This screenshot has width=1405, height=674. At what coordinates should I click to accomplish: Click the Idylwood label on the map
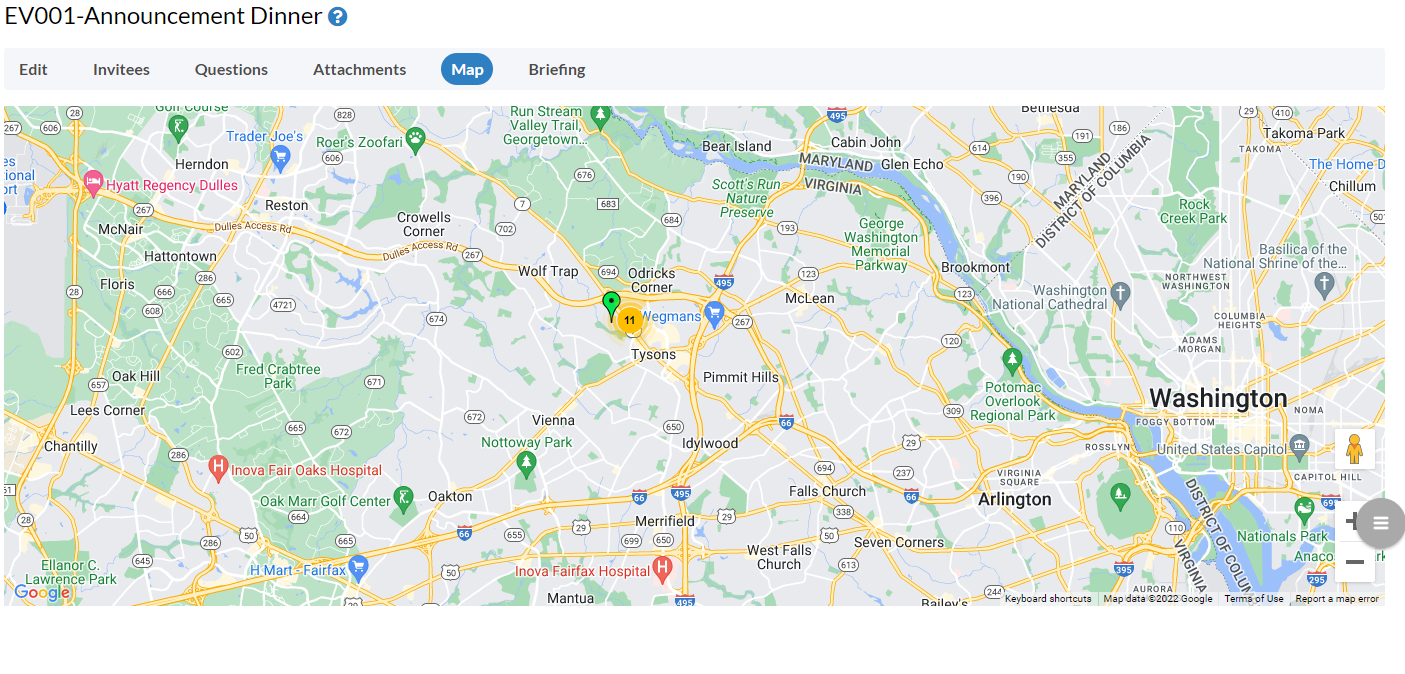710,443
